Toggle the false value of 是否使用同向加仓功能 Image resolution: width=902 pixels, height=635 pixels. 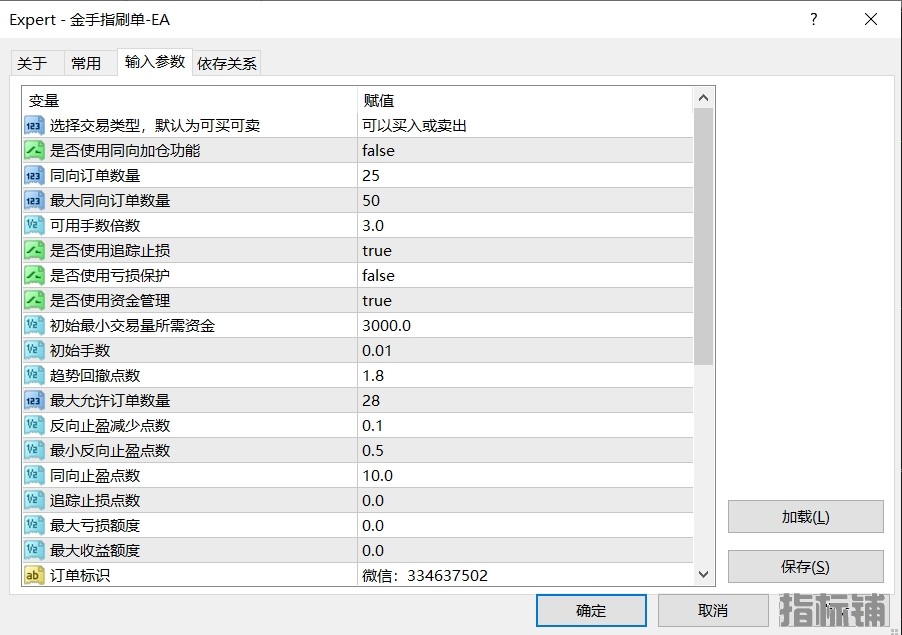coord(379,150)
